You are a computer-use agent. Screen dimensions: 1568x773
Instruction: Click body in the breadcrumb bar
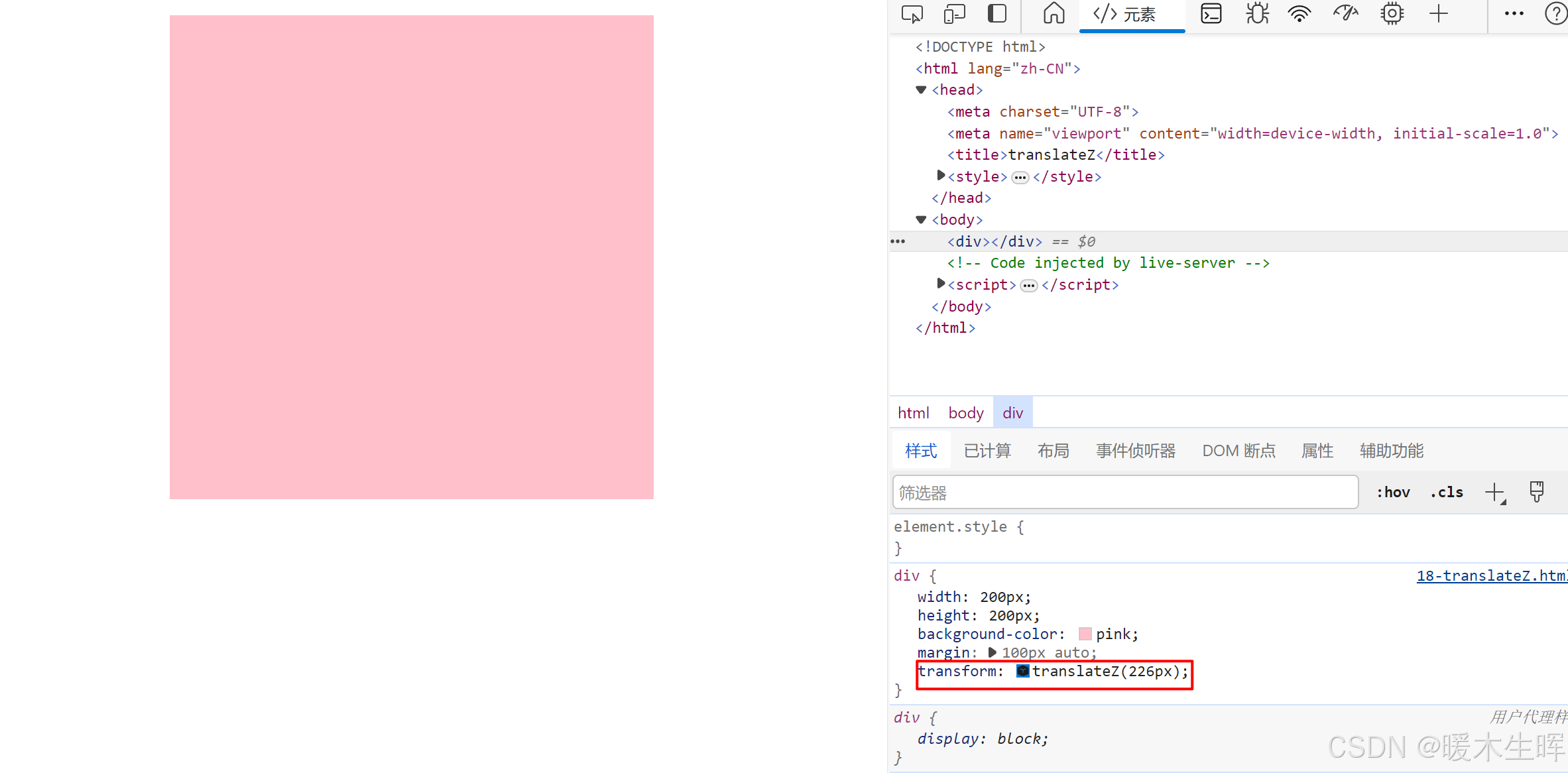click(965, 413)
